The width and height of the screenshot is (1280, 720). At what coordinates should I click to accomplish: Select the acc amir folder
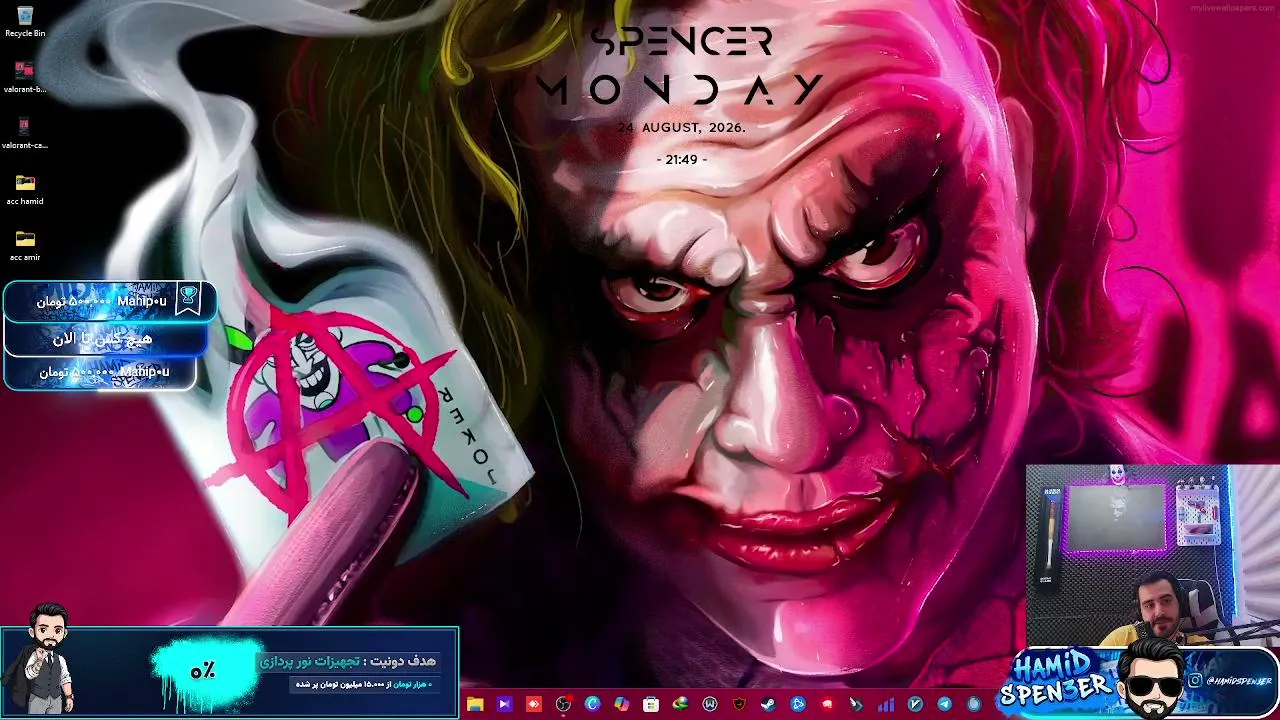click(25, 244)
